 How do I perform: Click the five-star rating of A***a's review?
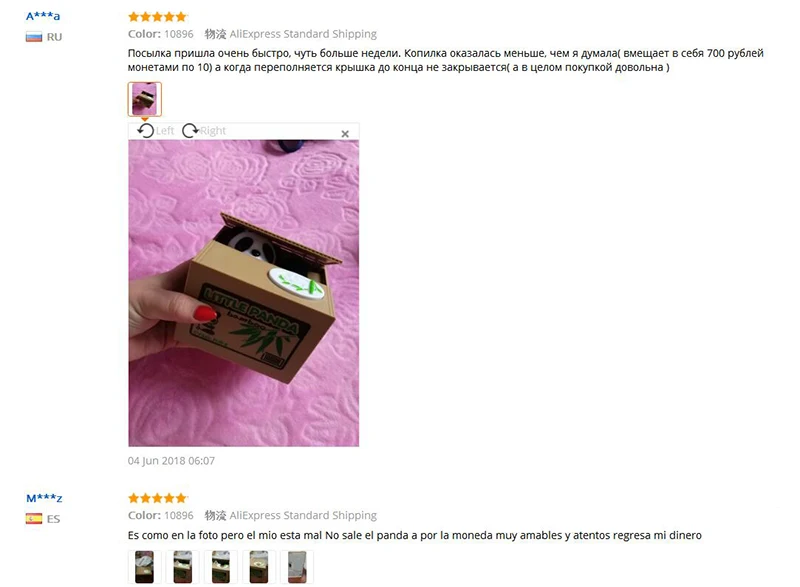pos(157,17)
